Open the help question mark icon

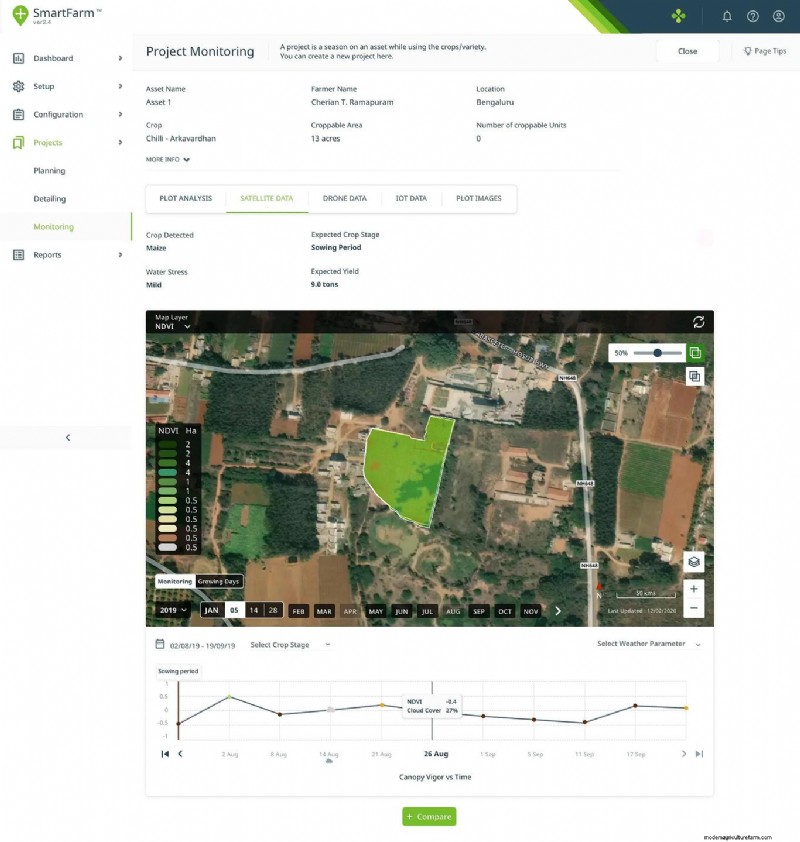point(753,16)
